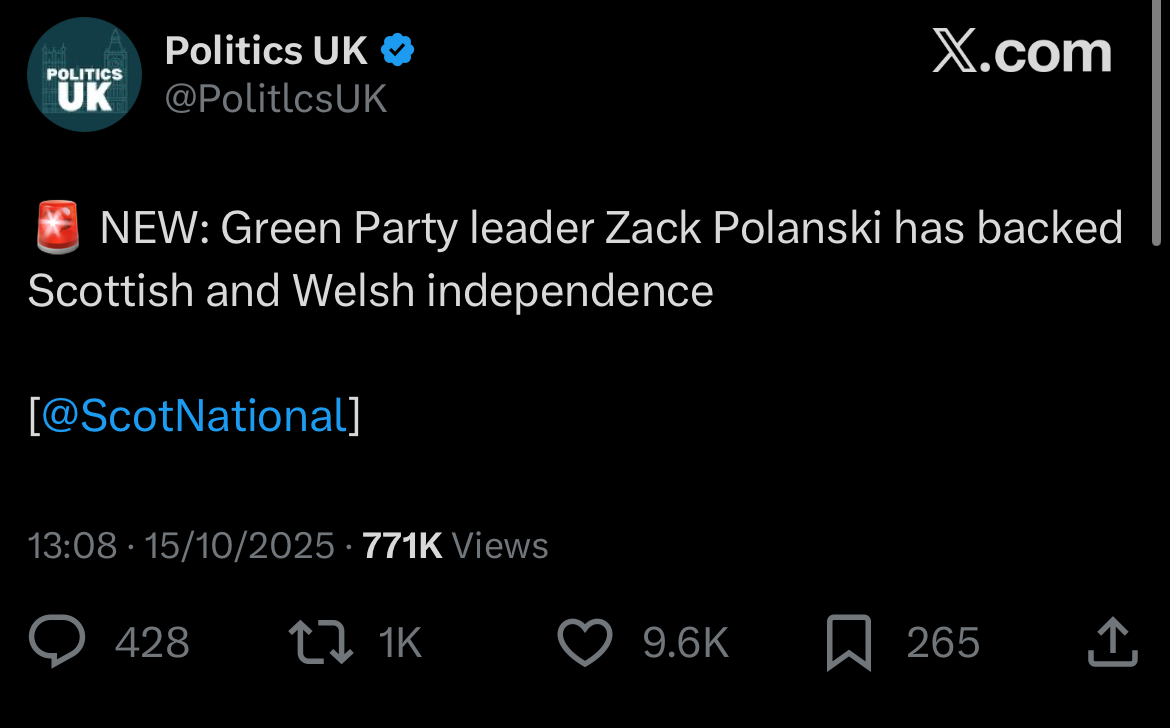
Task: Open the share upload icon
Action: 1113,642
